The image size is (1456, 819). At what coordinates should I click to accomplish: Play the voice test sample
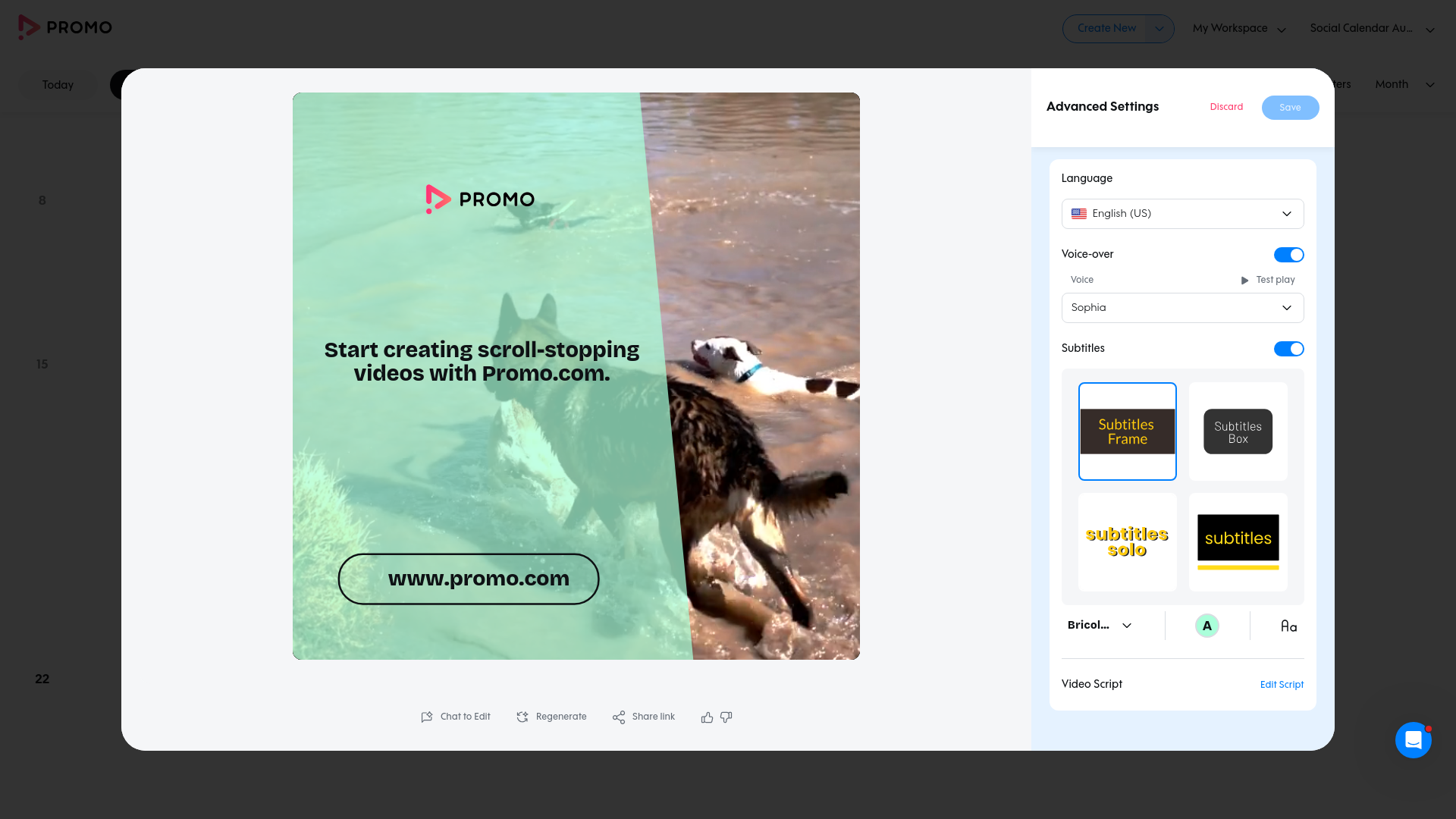[x=1268, y=280]
